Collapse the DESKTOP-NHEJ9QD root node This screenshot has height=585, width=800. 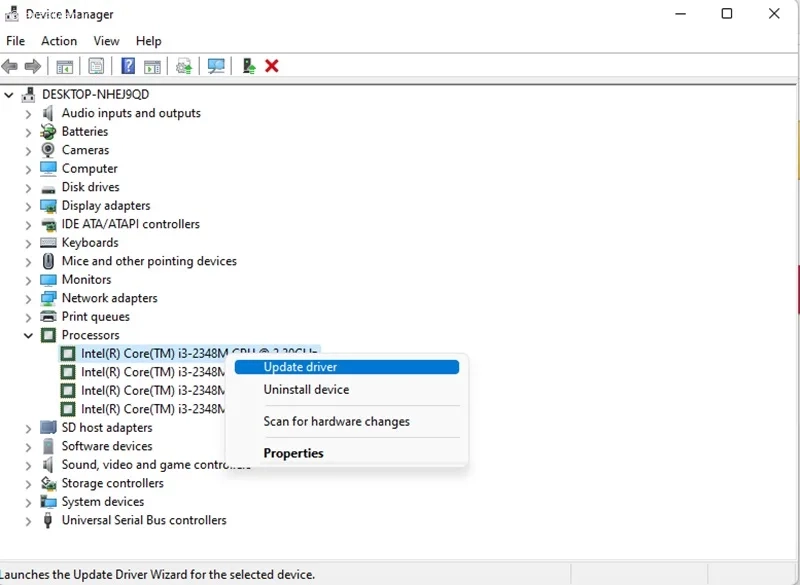tap(9, 95)
